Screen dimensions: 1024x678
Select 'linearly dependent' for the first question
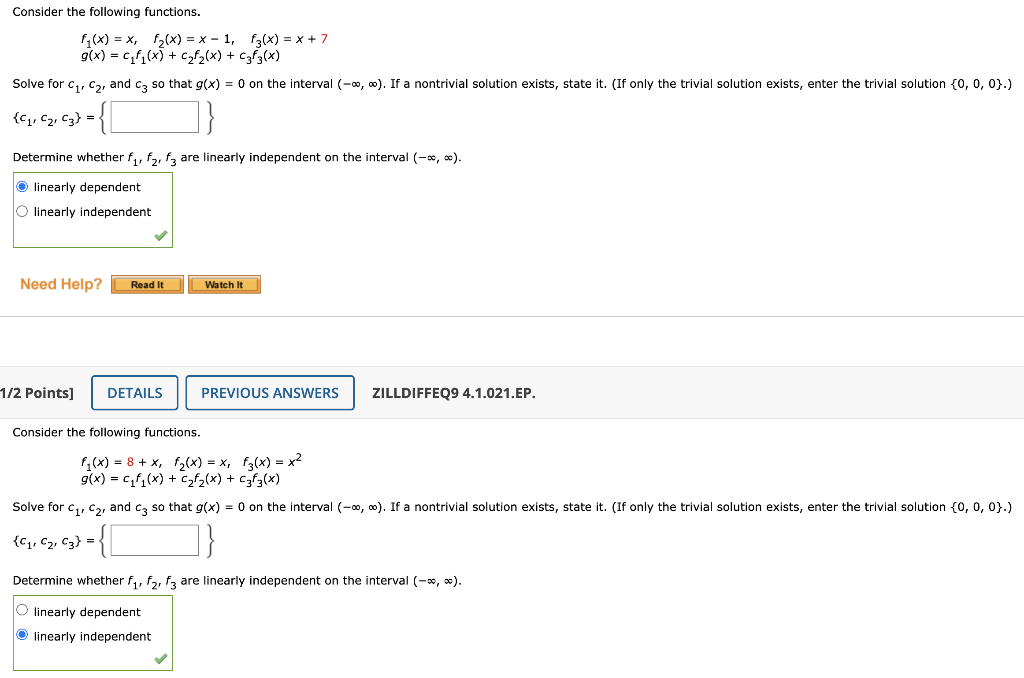[23, 186]
